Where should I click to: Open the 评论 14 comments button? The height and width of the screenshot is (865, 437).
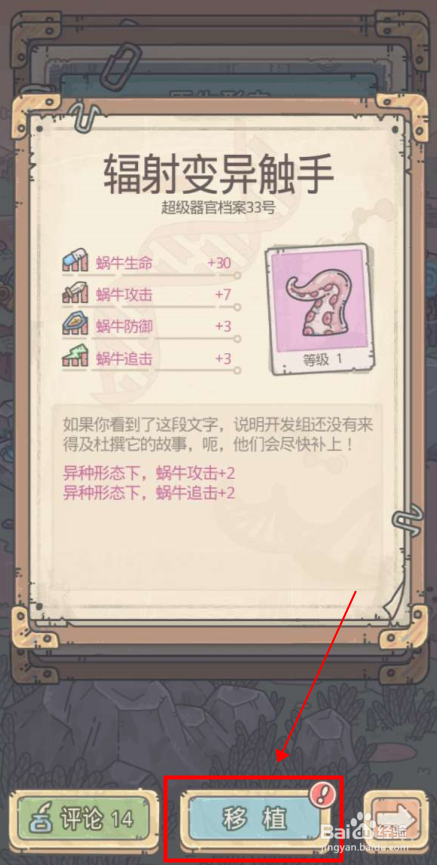(83, 819)
